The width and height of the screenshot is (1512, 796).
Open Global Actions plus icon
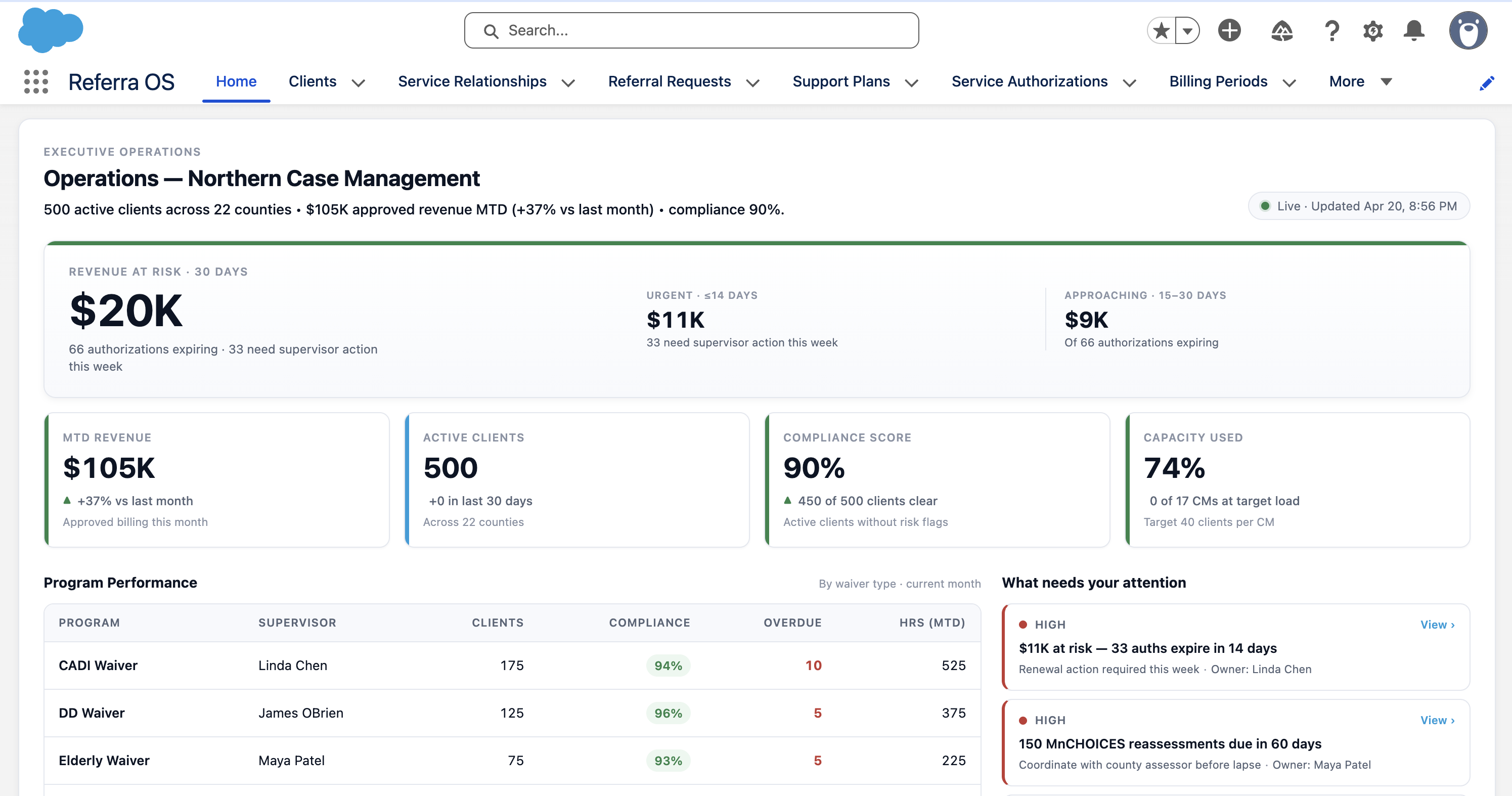(x=1229, y=30)
